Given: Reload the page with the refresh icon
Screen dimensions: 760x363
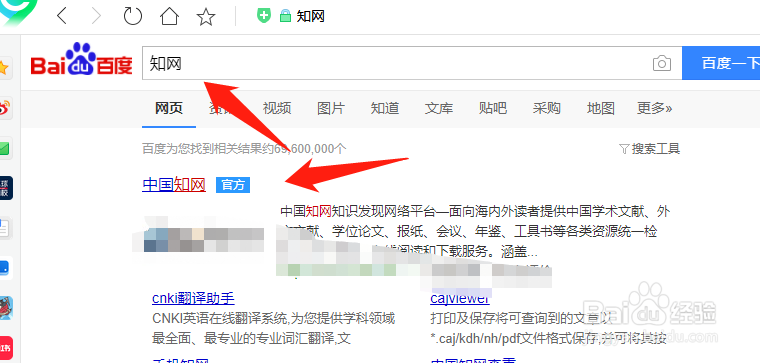Looking at the screenshot, I should (x=132, y=16).
